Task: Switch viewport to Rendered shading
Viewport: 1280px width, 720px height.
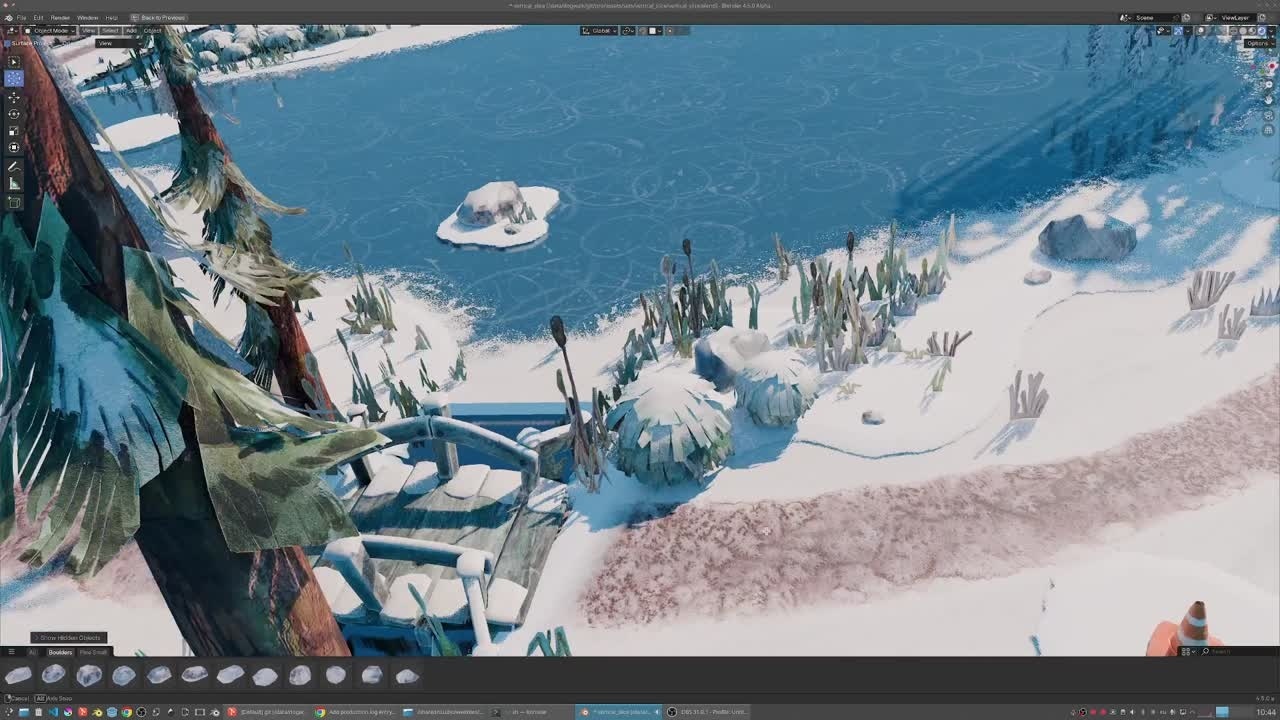Action: pyautogui.click(x=1260, y=31)
